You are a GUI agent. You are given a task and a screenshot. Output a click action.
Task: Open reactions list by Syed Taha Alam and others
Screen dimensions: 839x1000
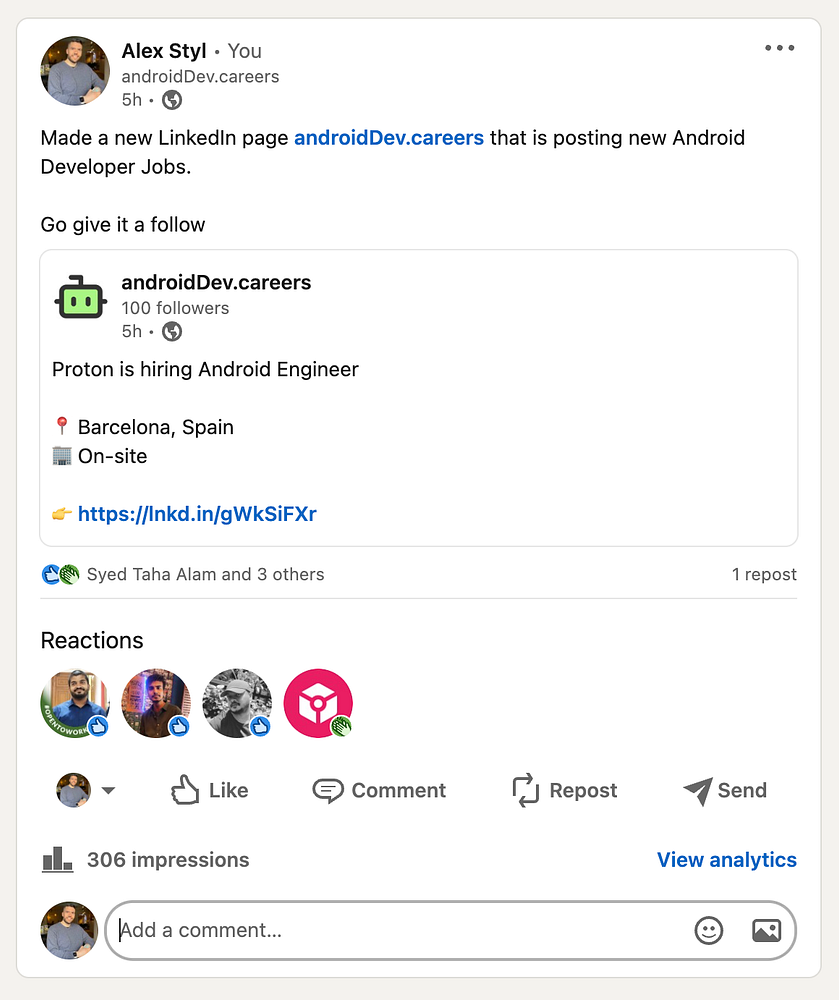coord(205,574)
